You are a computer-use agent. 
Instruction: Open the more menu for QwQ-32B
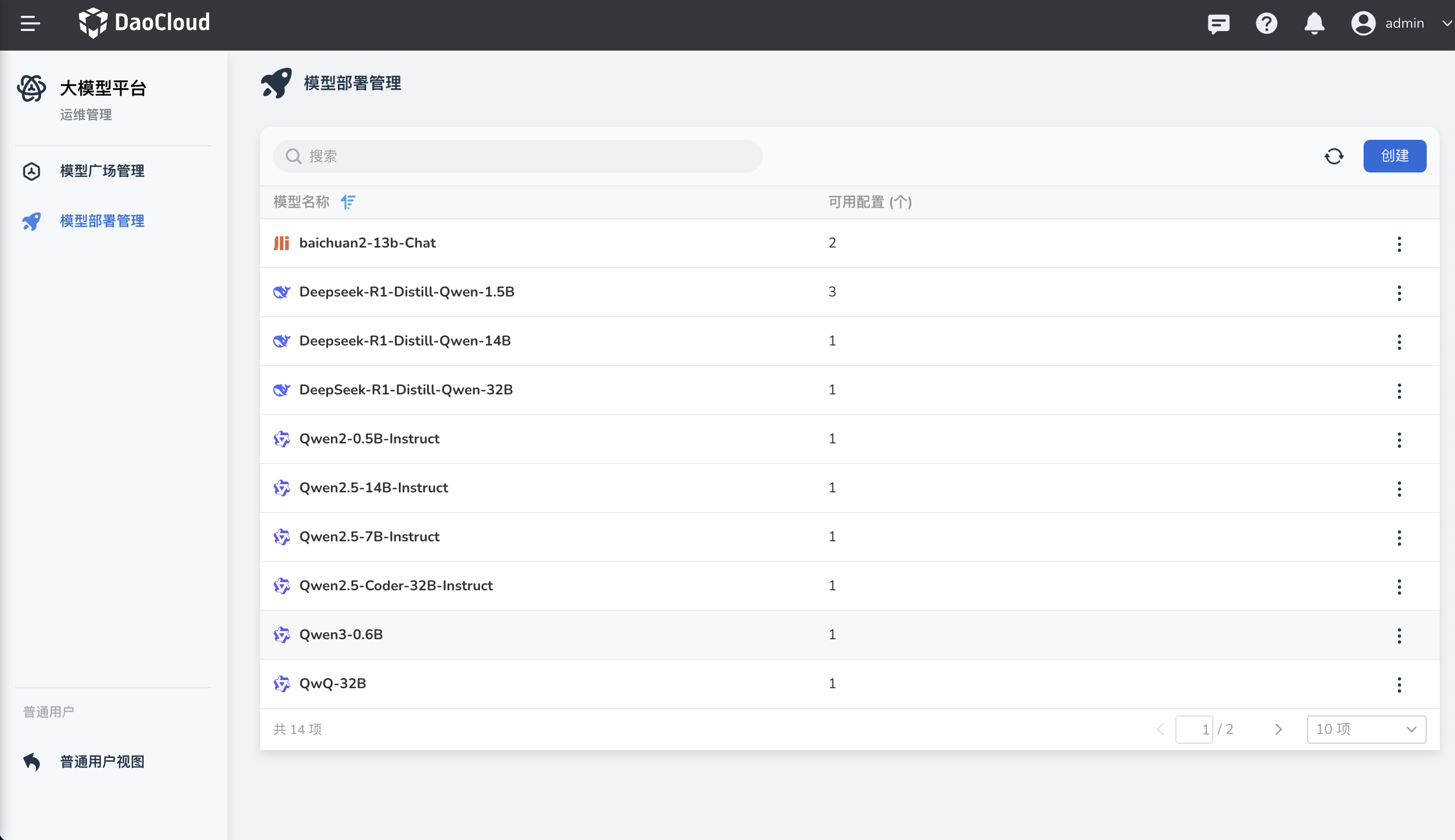click(1399, 684)
